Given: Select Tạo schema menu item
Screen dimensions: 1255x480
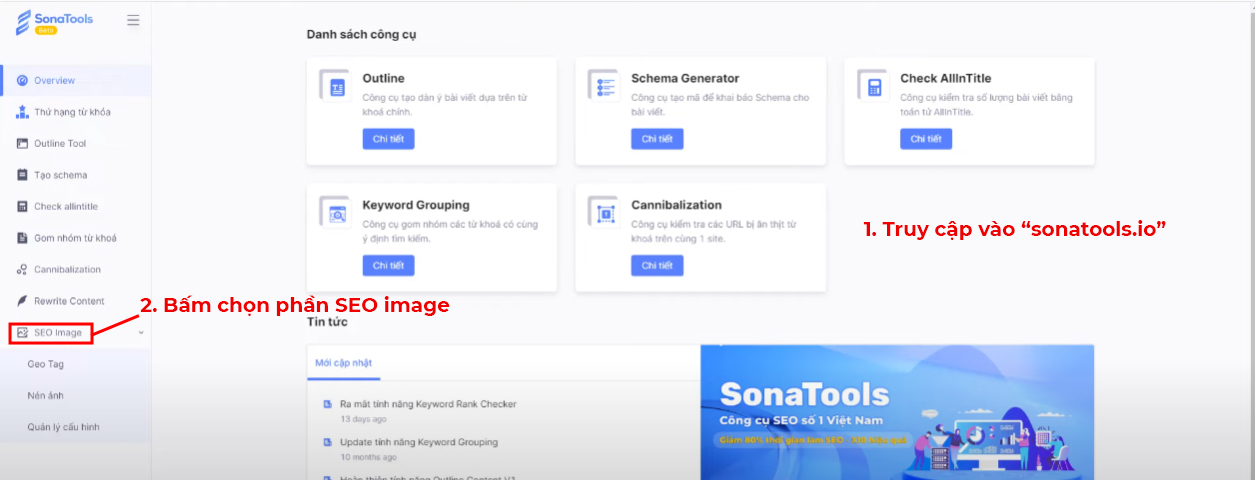Looking at the screenshot, I should pyautogui.click(x=76, y=175).
